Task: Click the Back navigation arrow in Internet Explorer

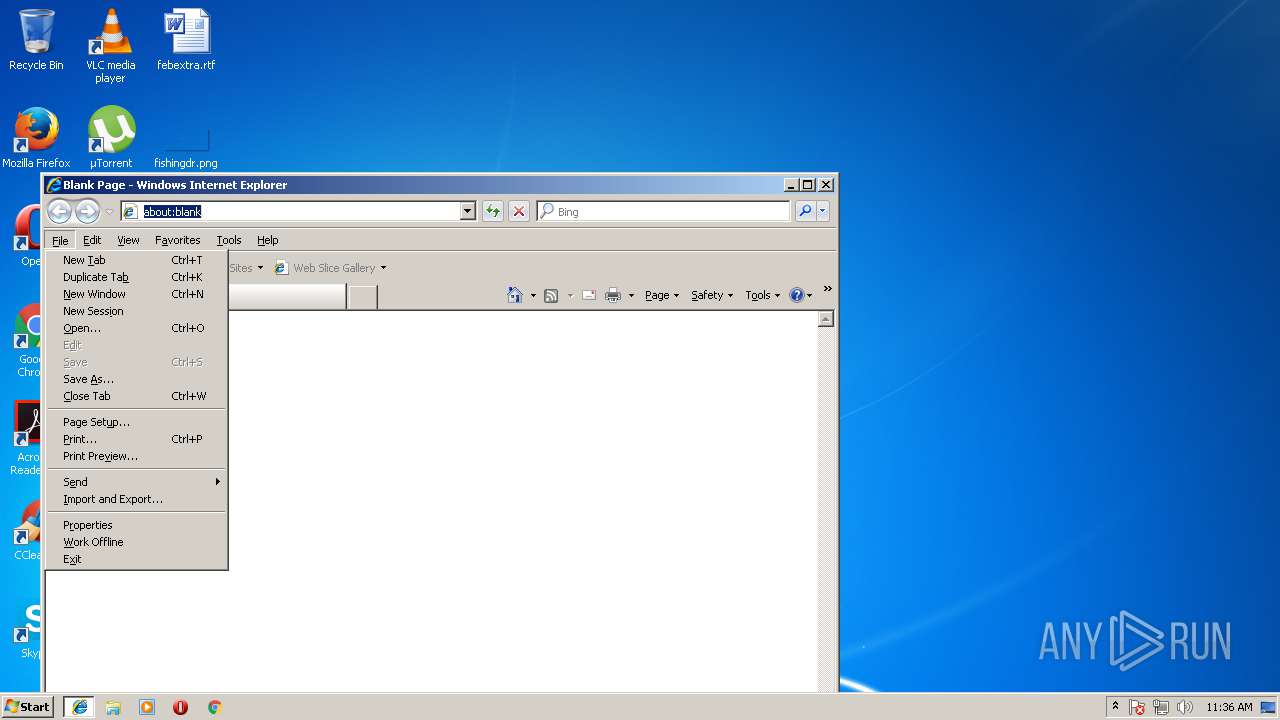Action: pos(59,211)
